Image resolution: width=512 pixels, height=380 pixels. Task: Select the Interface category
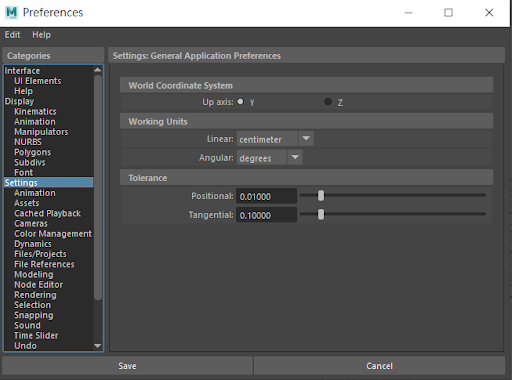pos(22,71)
